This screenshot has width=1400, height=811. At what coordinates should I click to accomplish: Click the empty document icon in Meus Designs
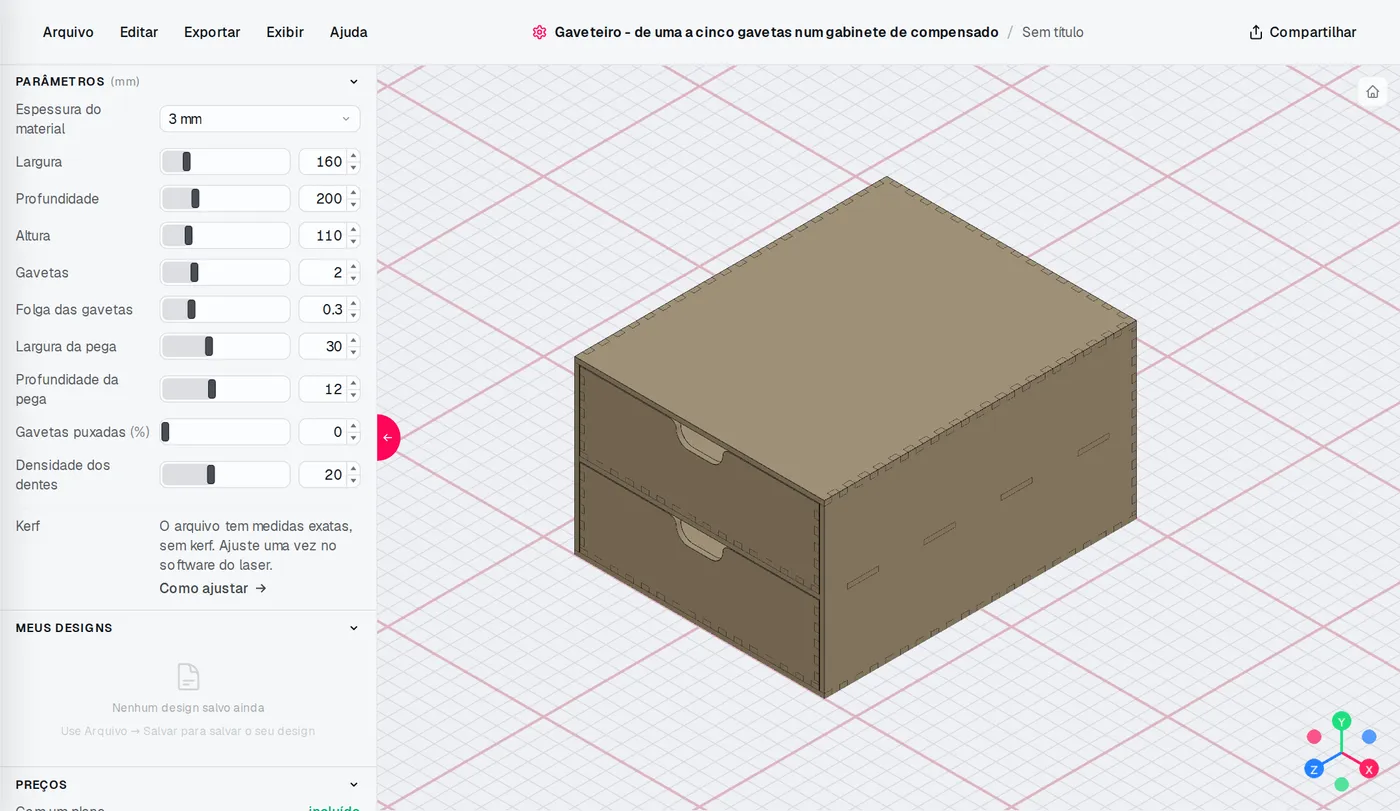click(188, 677)
